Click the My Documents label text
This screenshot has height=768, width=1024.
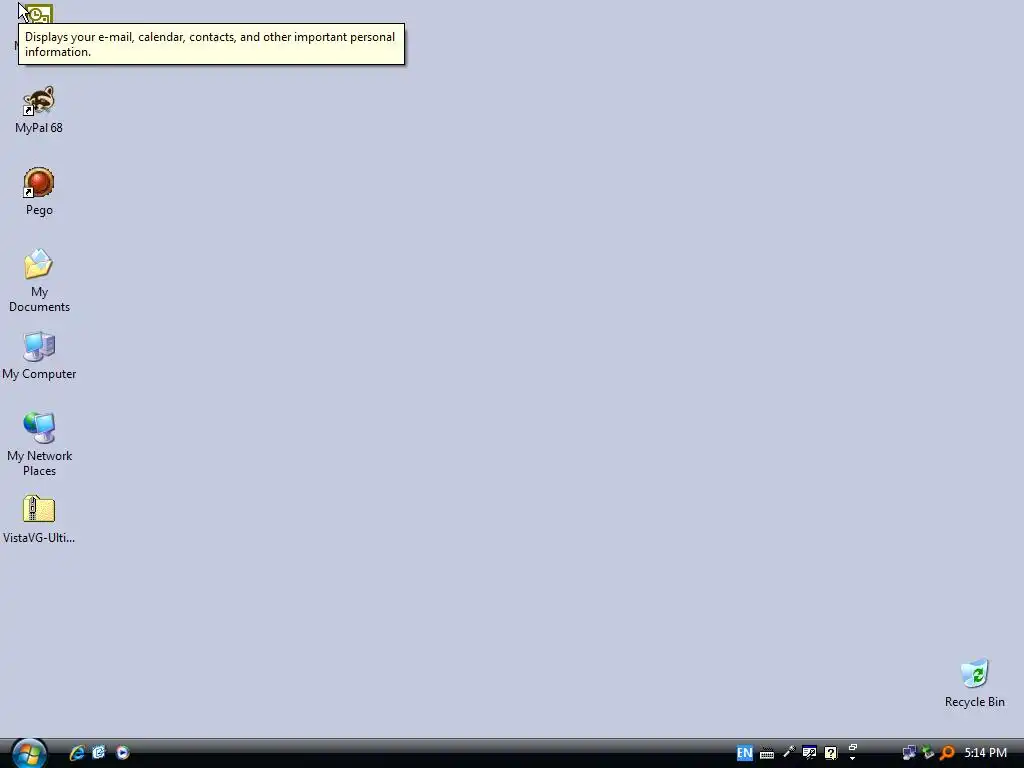pos(39,299)
